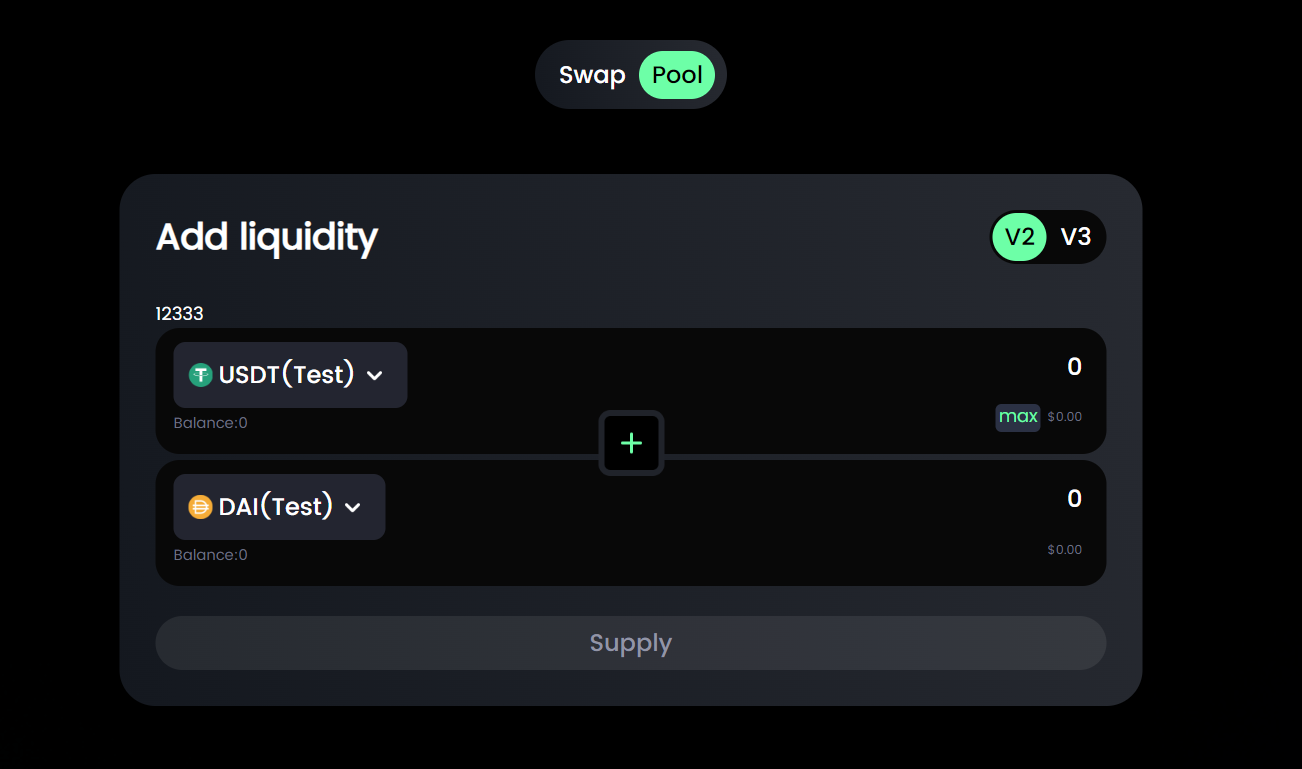Click the green plus icon between tokens
This screenshot has height=769, width=1302.
(x=631, y=443)
